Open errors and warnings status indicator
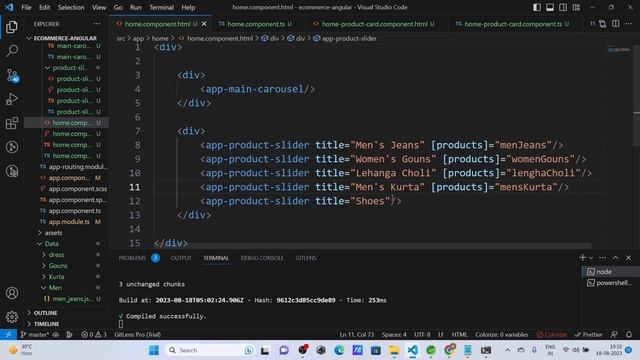Screen dimensions: 640x360 pyautogui.click(x=93, y=334)
